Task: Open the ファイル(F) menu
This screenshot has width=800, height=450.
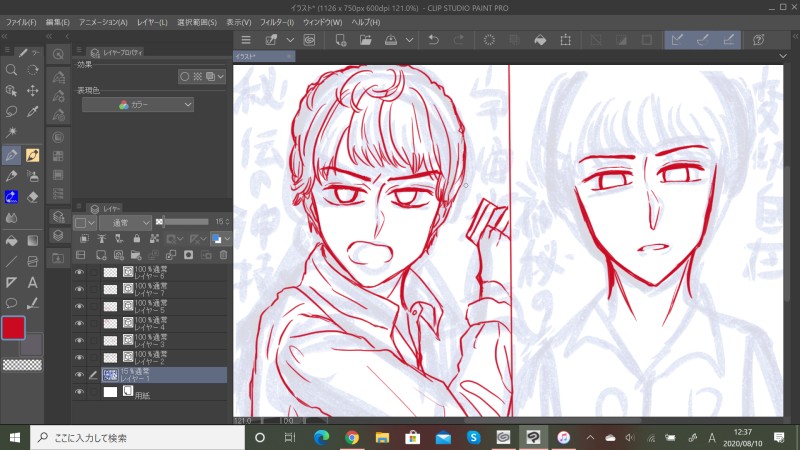Action: [x=21, y=22]
